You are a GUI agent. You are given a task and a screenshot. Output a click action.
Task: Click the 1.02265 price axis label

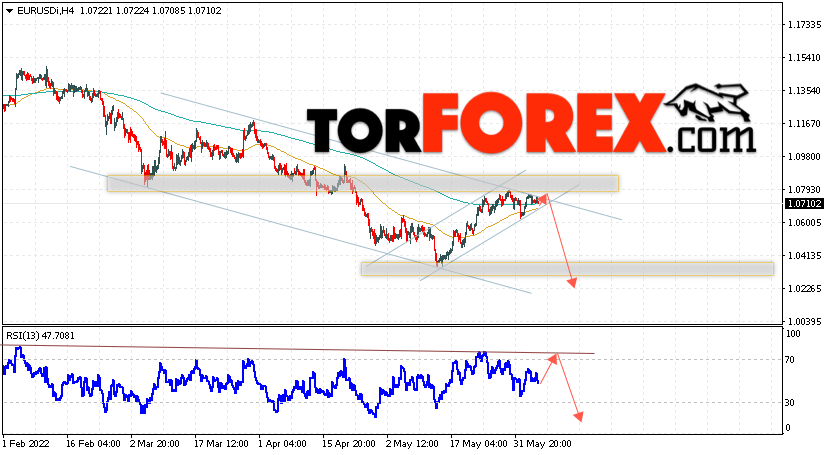click(x=804, y=289)
